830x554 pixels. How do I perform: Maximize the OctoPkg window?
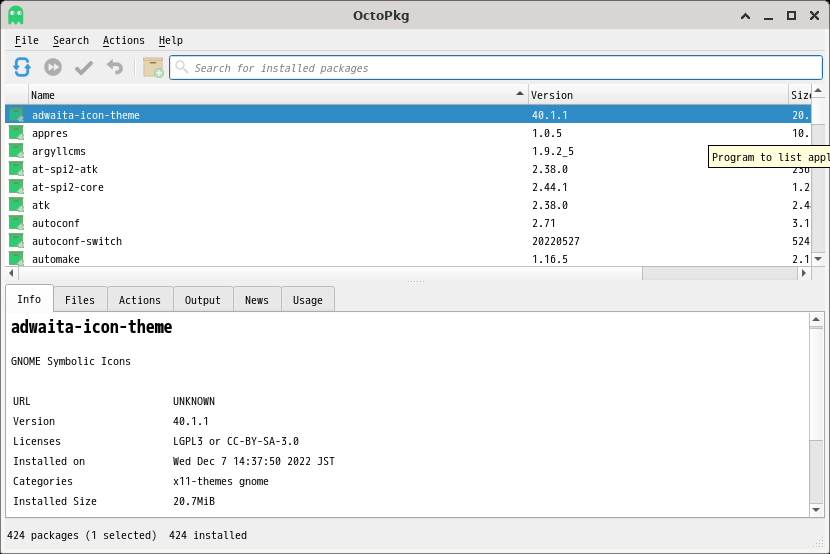click(791, 15)
